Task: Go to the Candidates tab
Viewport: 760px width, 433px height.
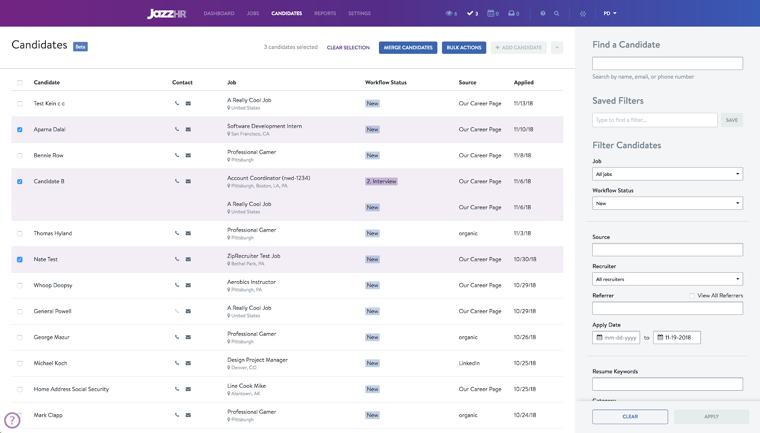Action: [286, 14]
